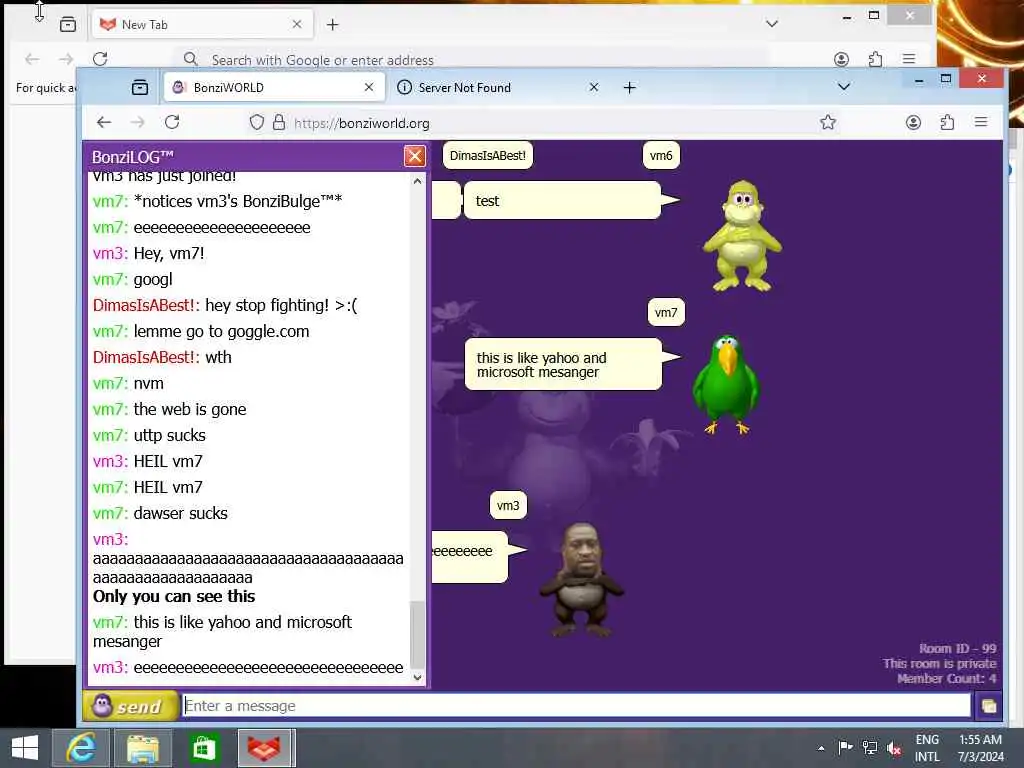The height and width of the screenshot is (768, 1024).
Task: Close the Server Not Found tab
Action: 594,87
